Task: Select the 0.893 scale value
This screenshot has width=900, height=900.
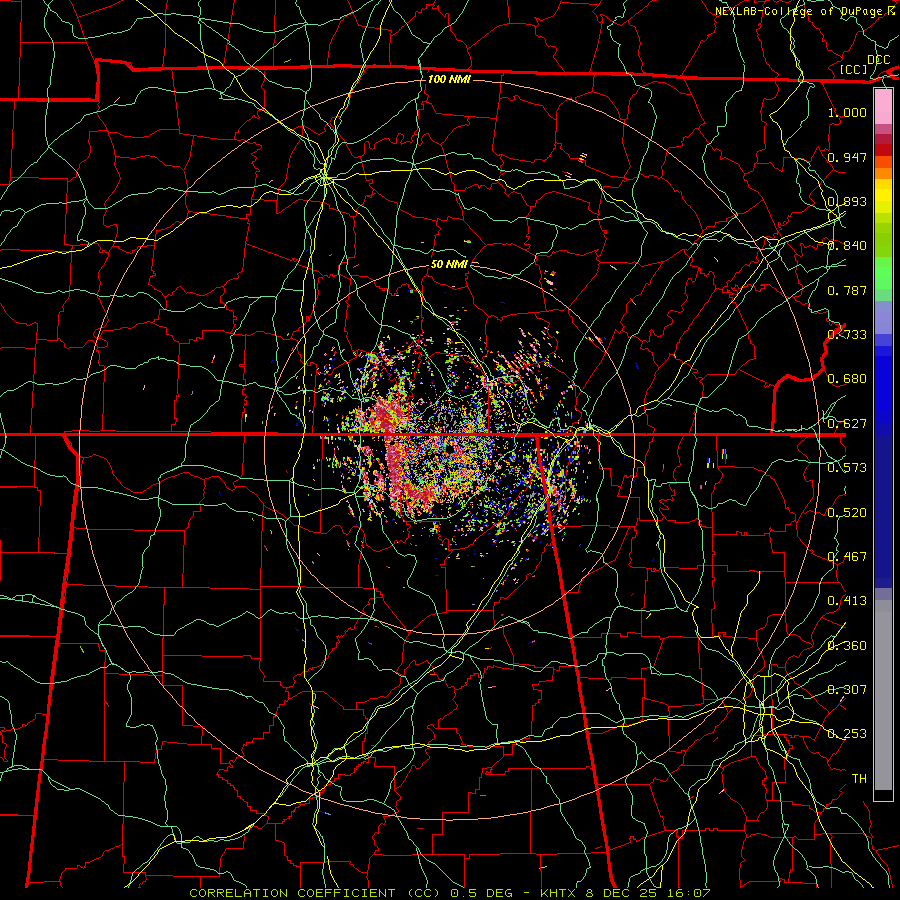Action: (847, 201)
